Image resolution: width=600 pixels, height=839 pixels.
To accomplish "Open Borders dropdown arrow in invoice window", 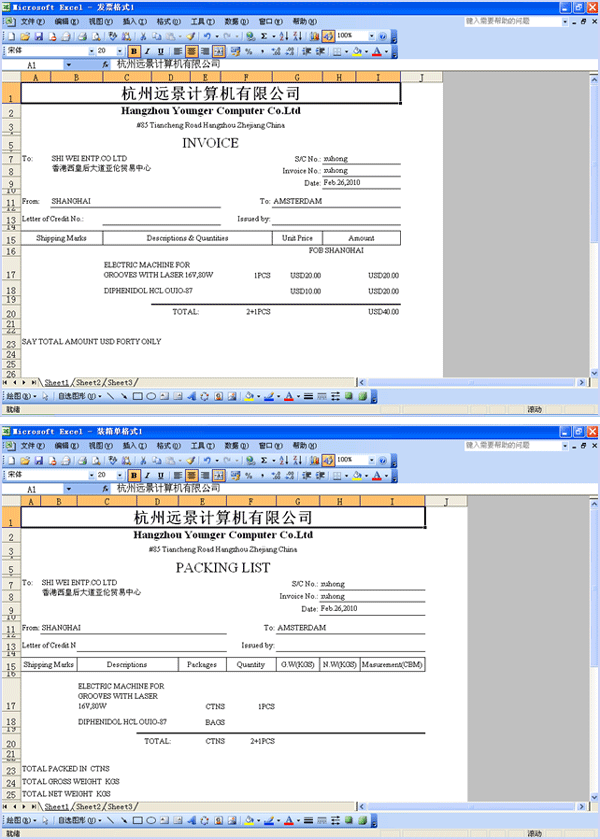I will coord(346,52).
